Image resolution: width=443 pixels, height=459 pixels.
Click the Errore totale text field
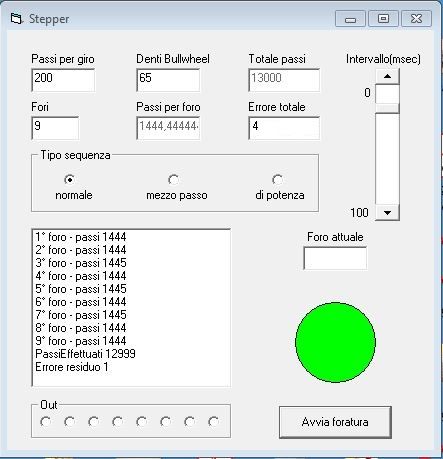(284, 128)
